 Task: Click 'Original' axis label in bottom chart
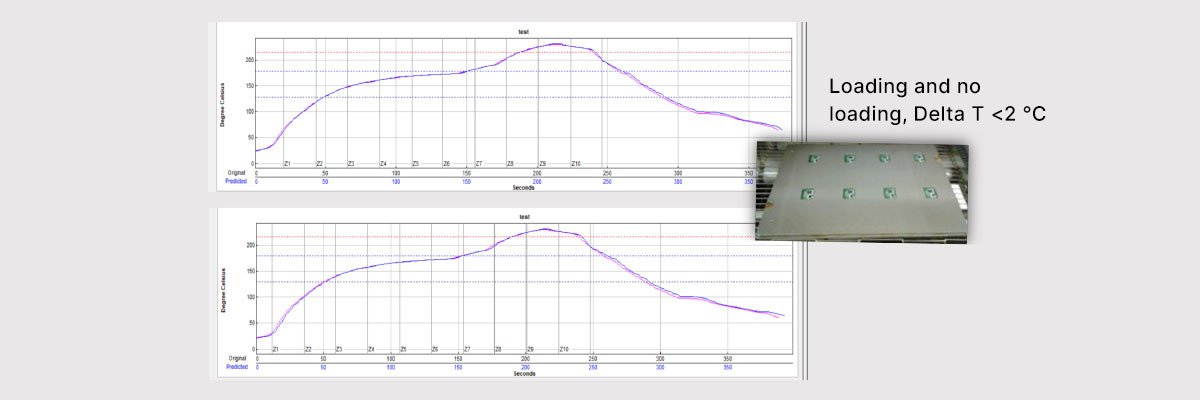(237, 358)
